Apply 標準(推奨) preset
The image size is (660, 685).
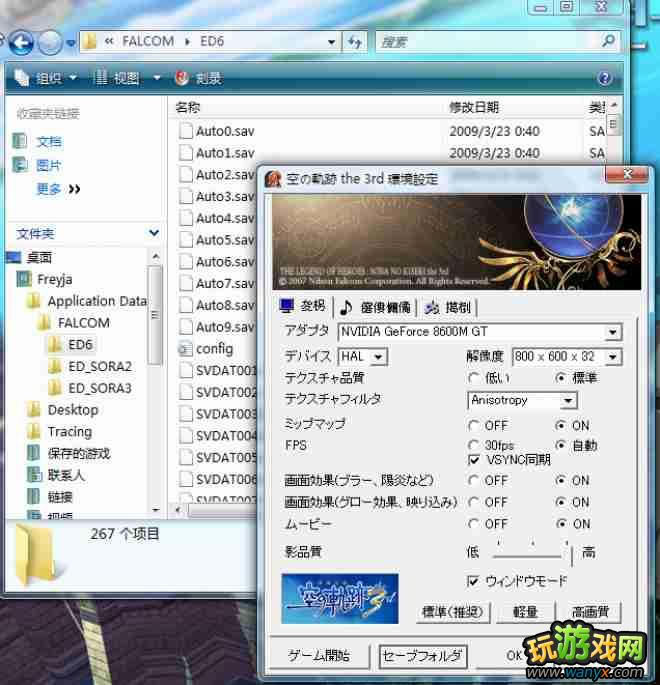[x=453, y=612]
